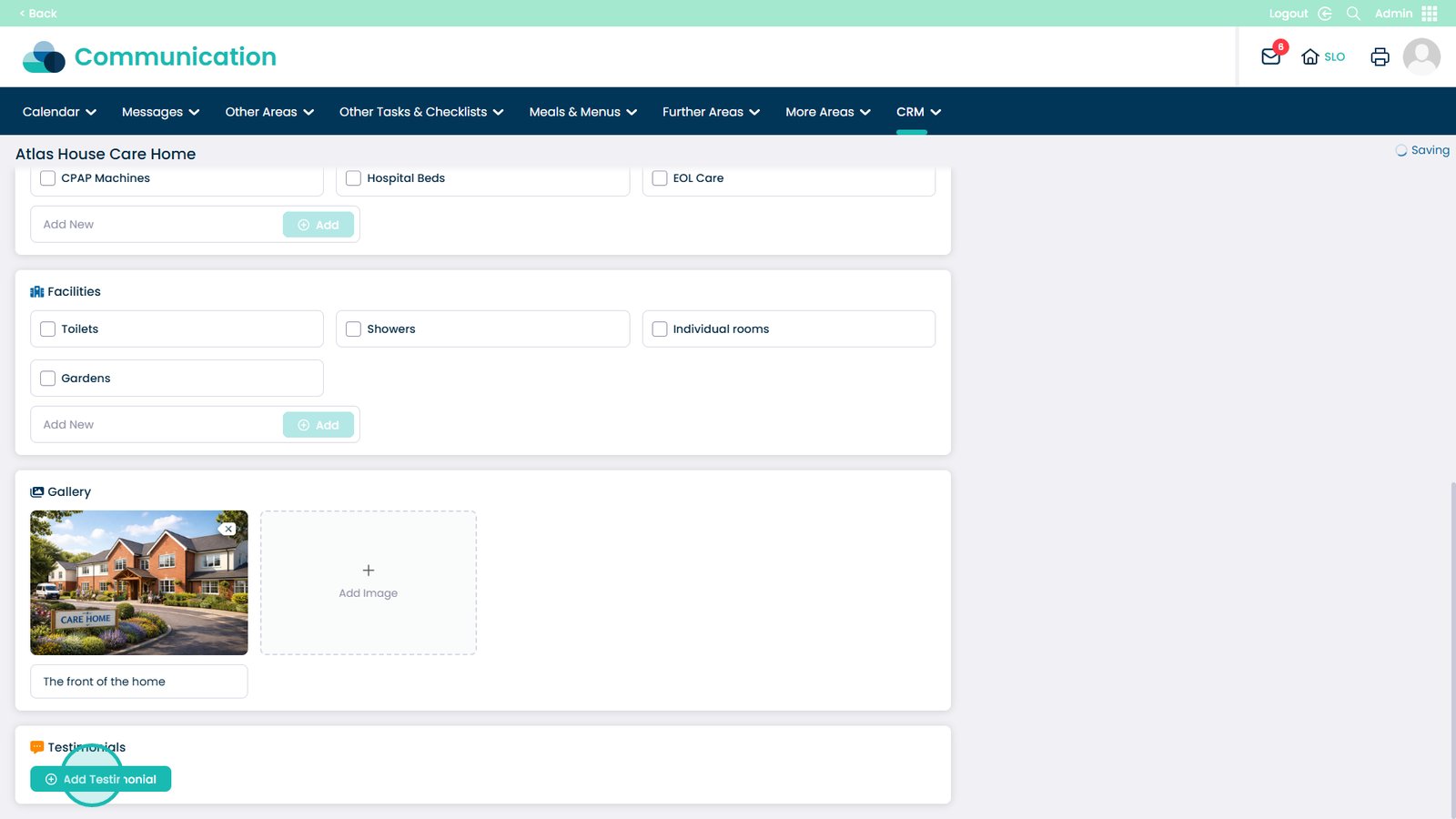The height and width of the screenshot is (819, 1456).
Task: Open the user profile avatar
Action: click(1421, 56)
